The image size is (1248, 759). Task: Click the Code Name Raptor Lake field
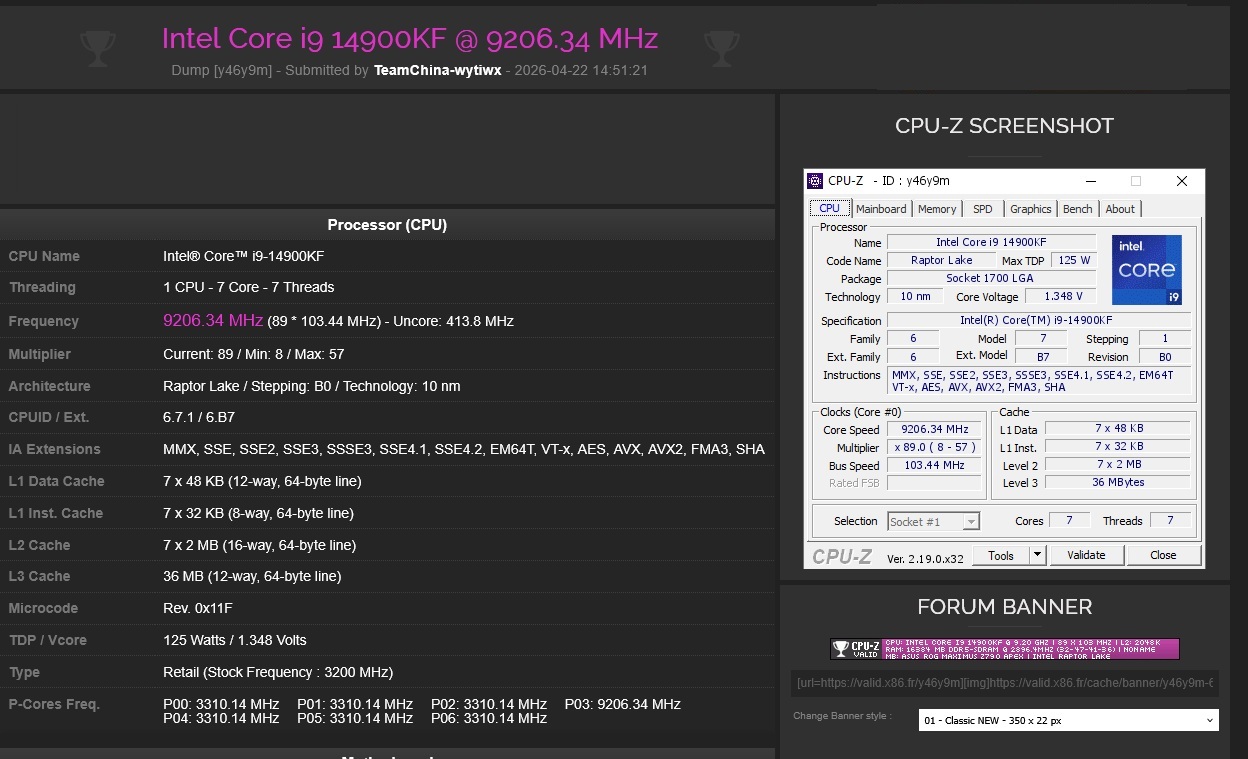(x=941, y=260)
